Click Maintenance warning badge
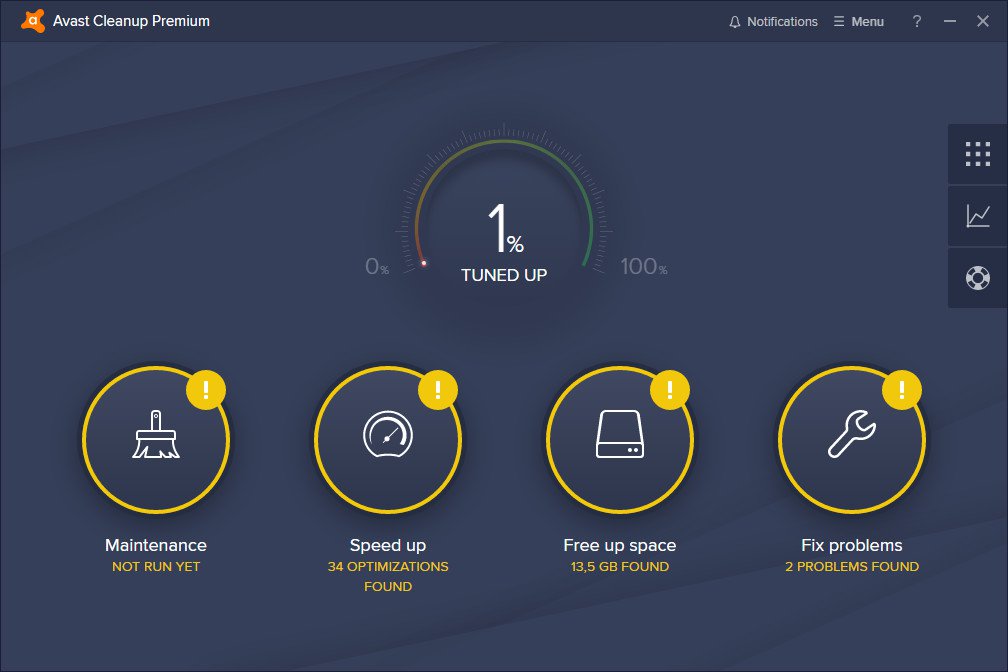Viewport: 1008px width, 672px height. point(206,390)
